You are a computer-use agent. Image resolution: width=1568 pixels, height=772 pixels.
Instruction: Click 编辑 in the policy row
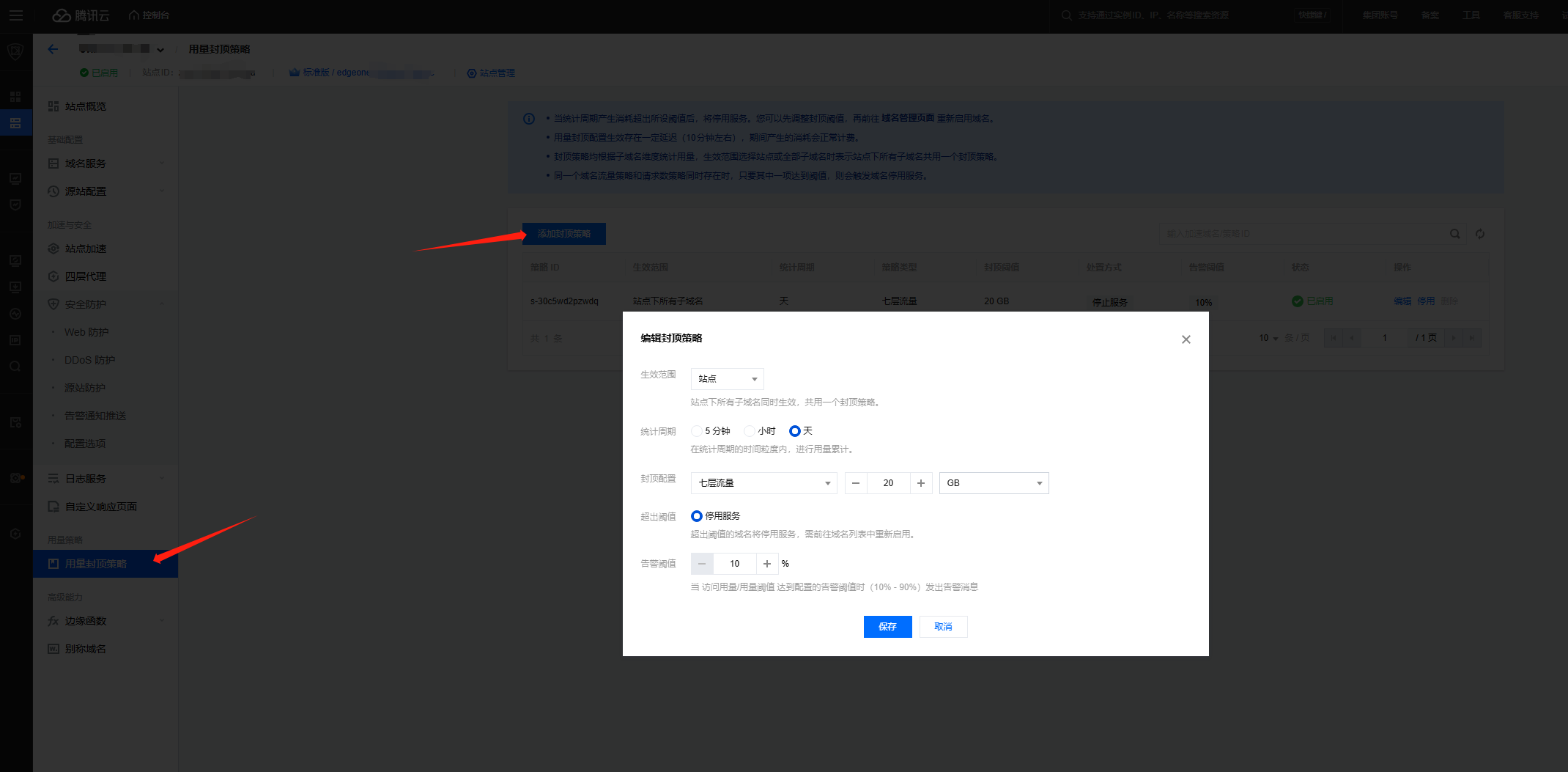click(x=1402, y=301)
